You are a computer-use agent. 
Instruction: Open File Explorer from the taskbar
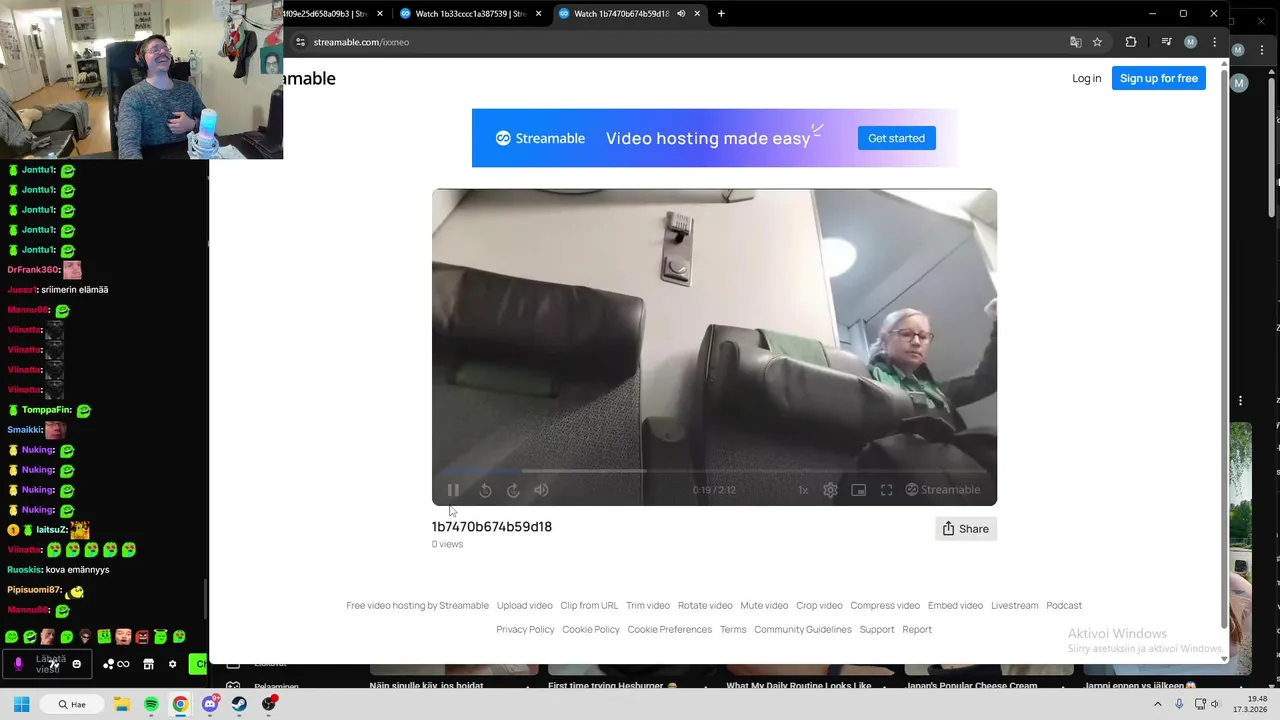click(x=121, y=704)
